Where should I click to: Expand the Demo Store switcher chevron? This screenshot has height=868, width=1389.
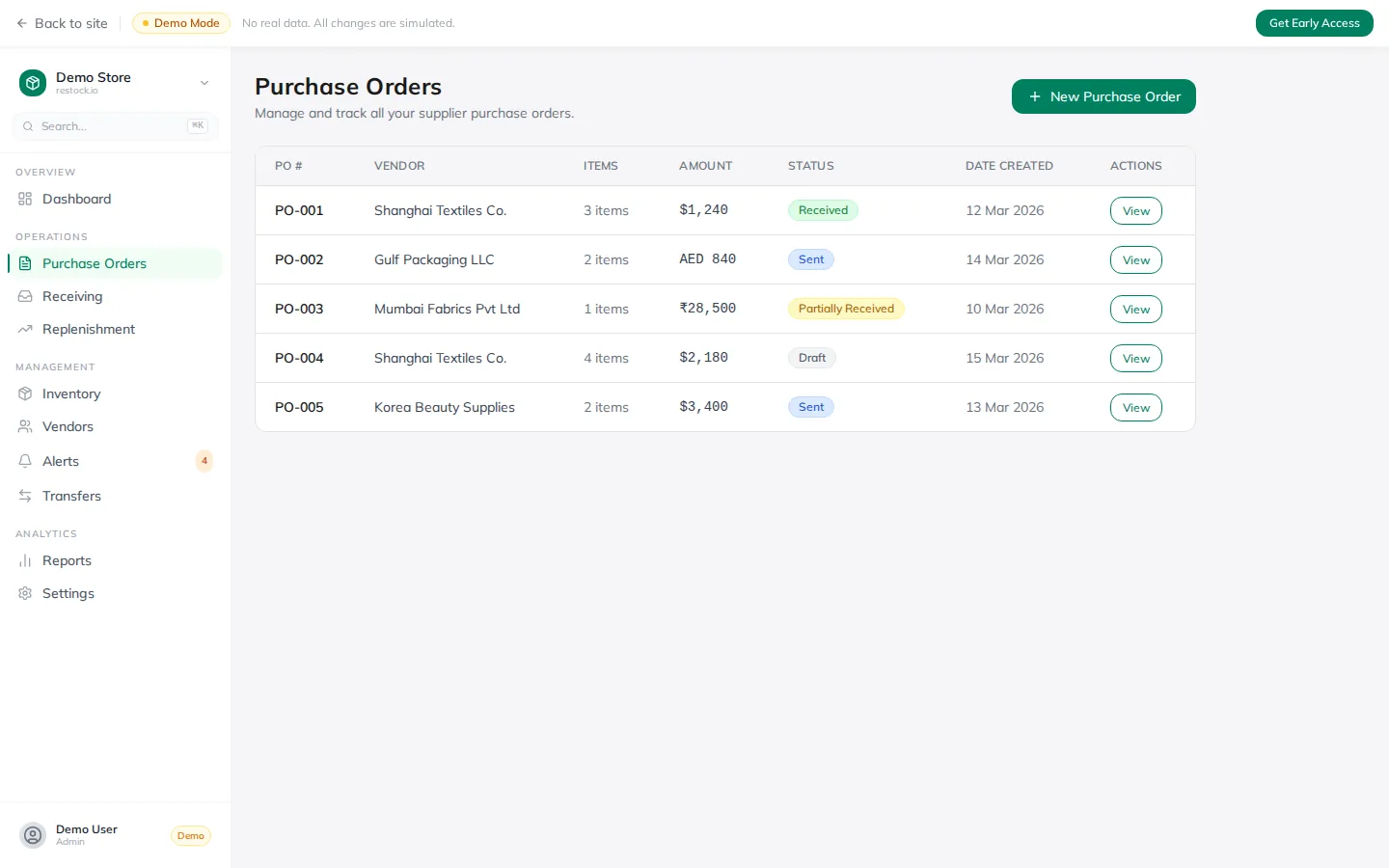(204, 83)
